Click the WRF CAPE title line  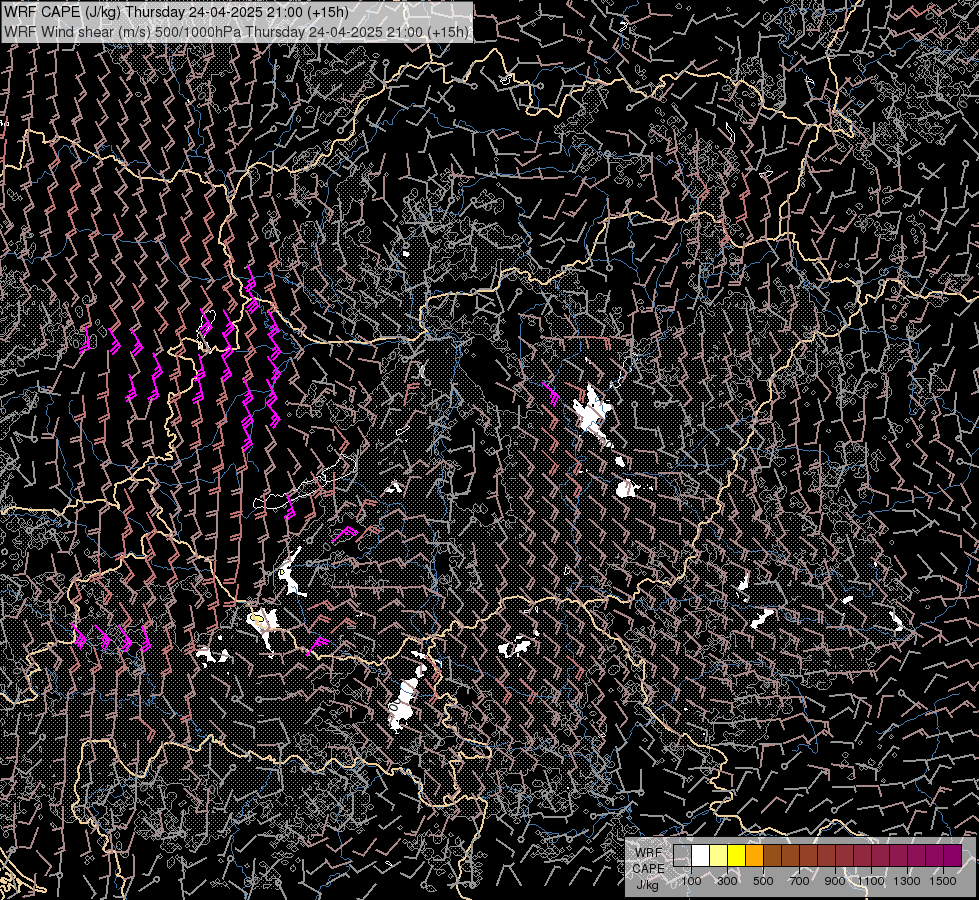[x=176, y=12]
